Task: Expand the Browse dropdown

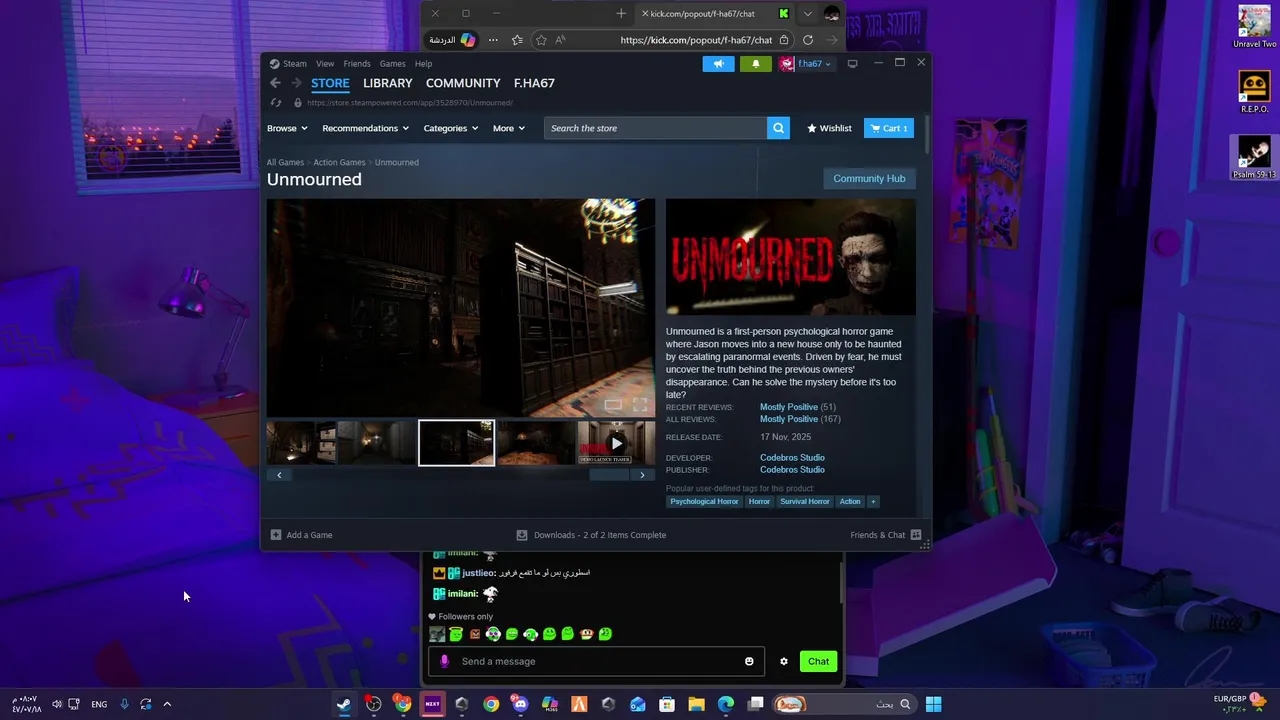Action: click(x=287, y=128)
